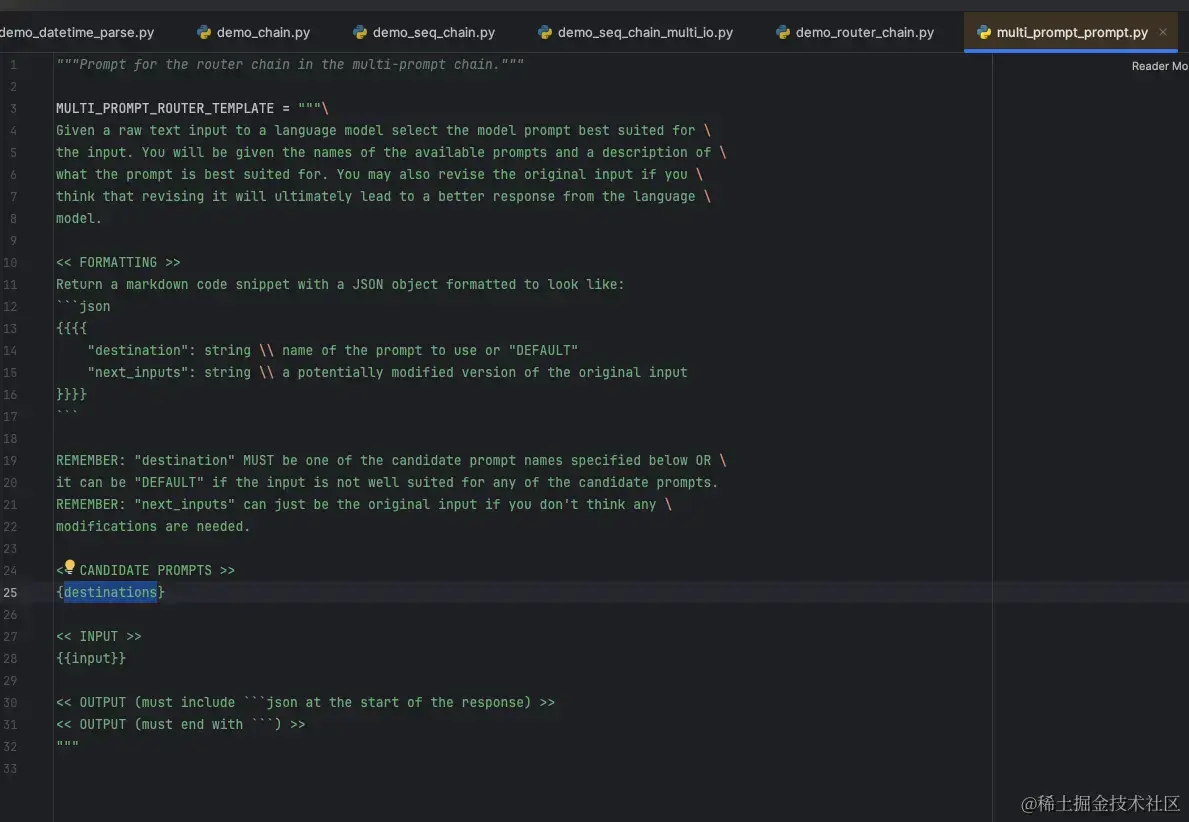Switch to demo_seq_chain.py tab

click(x=424, y=33)
